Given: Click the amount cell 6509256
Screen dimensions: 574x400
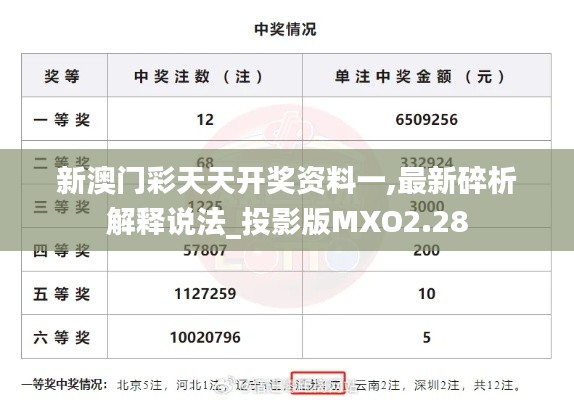Looking at the screenshot, I should pyautogui.click(x=426, y=120).
